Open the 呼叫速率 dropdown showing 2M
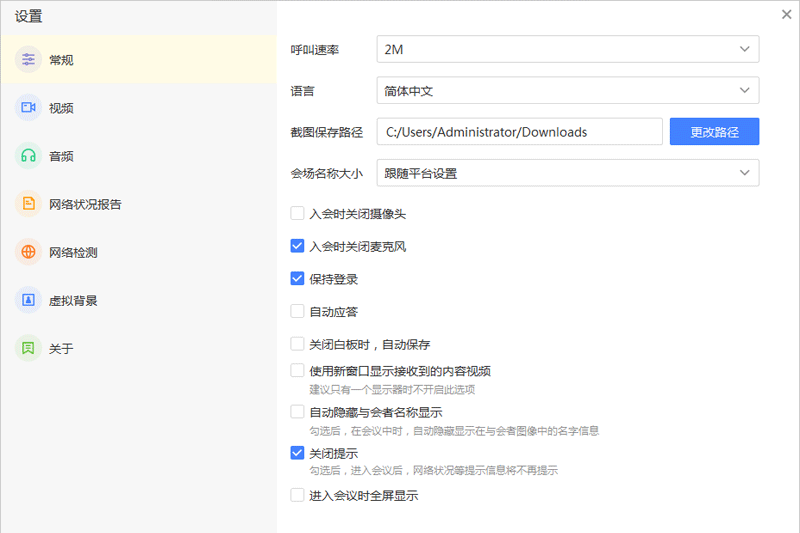This screenshot has height=533, width=800. pos(567,49)
